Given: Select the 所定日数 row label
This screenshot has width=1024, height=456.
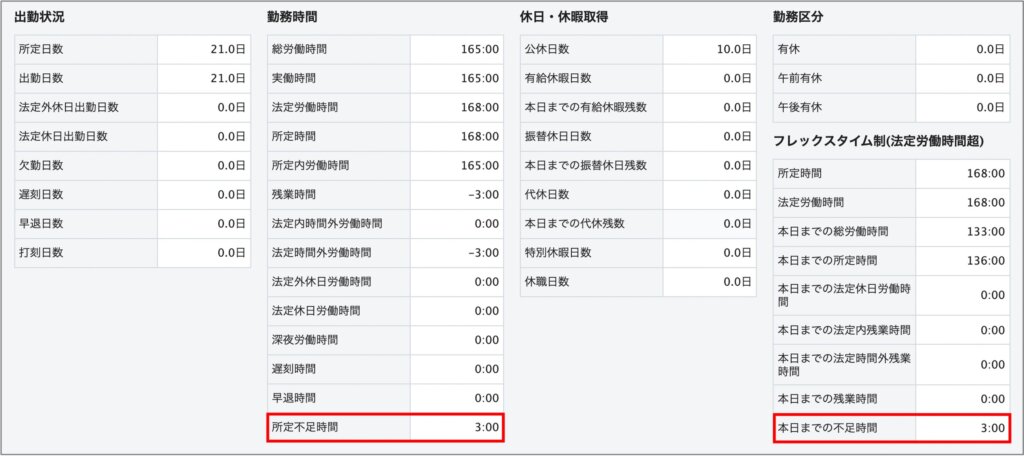Looking at the screenshot, I should point(41,49).
